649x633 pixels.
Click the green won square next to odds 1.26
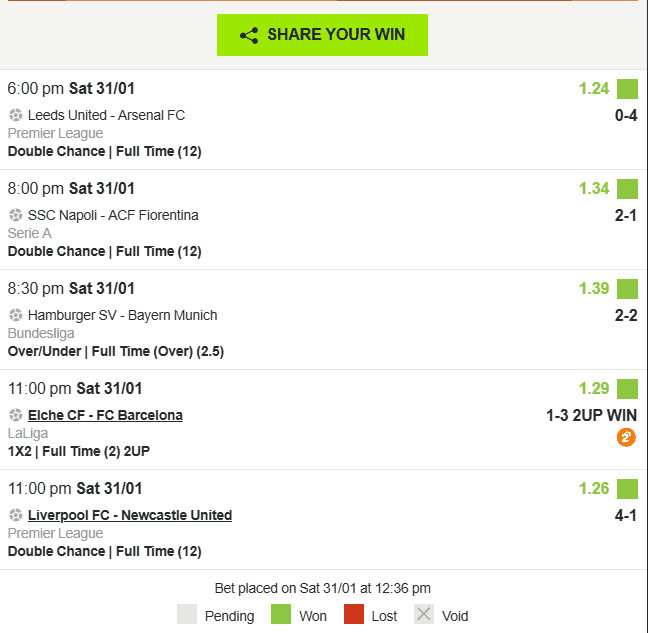[627, 489]
